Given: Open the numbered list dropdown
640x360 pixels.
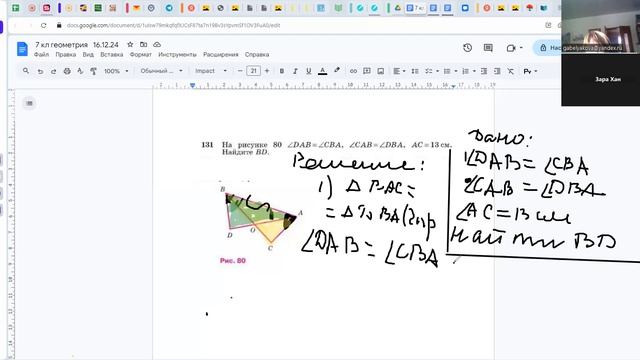Looking at the screenshot, I should [469, 71].
